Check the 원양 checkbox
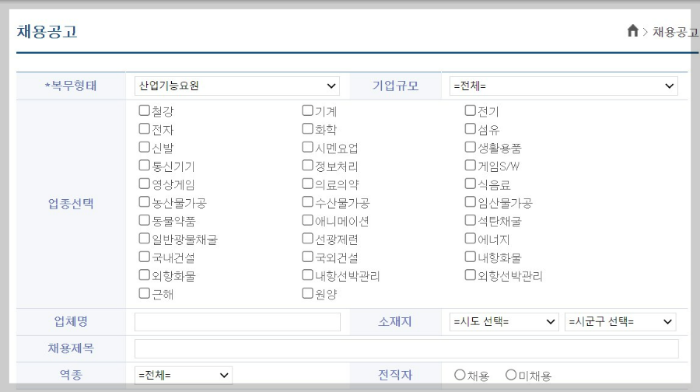The image size is (700, 392). 307,293
